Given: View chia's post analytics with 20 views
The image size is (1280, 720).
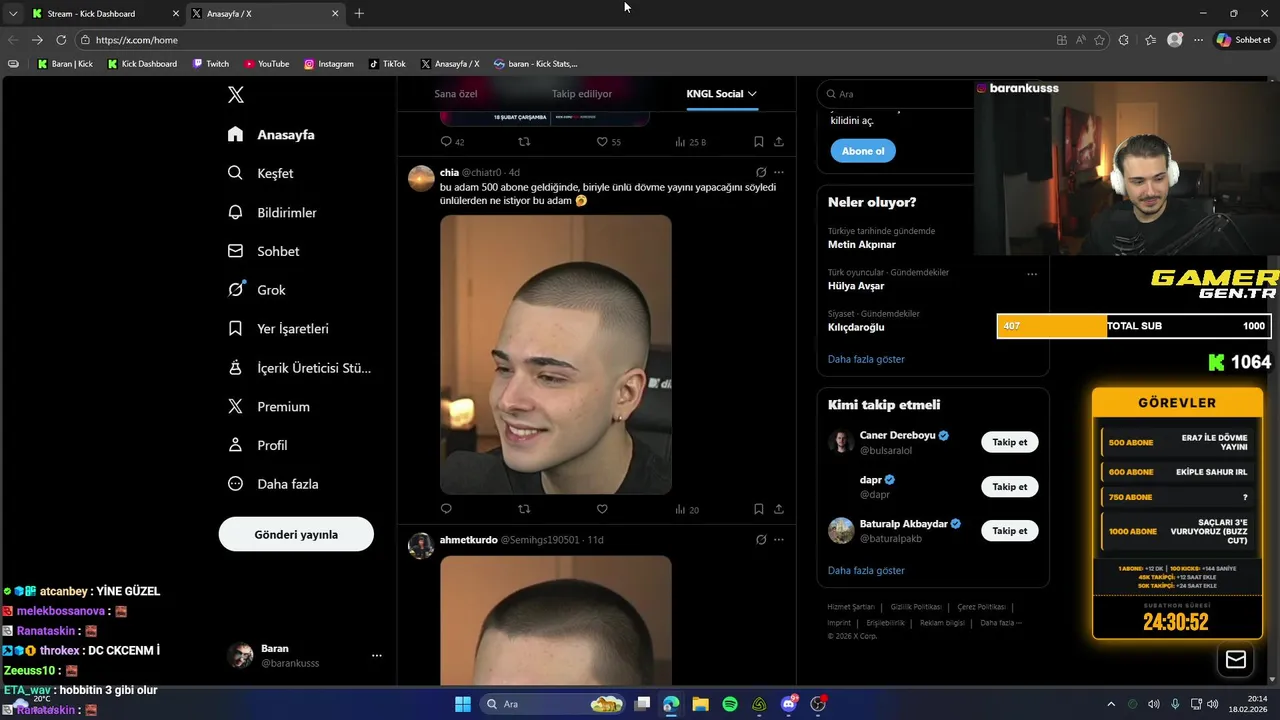Looking at the screenshot, I should point(686,509).
